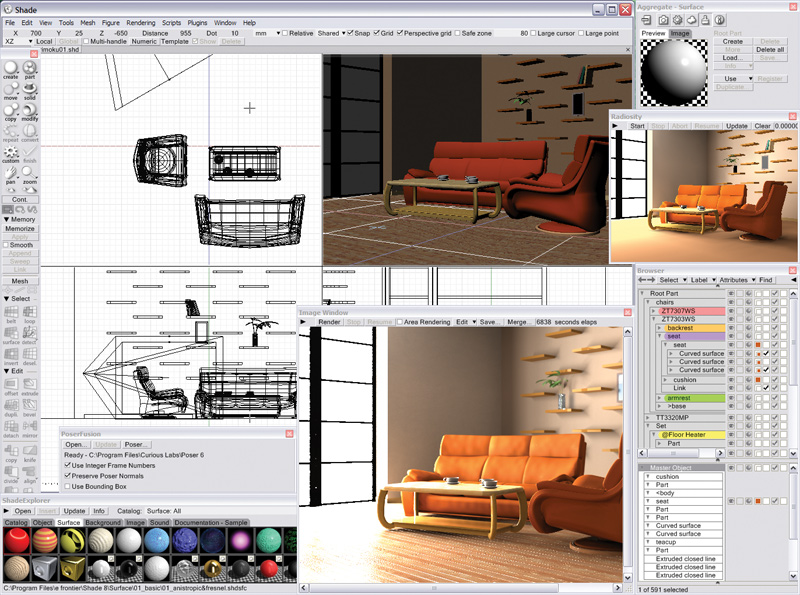Image resolution: width=800 pixels, height=595 pixels.
Task: Toggle the Grid checkbox
Action: tap(377, 33)
